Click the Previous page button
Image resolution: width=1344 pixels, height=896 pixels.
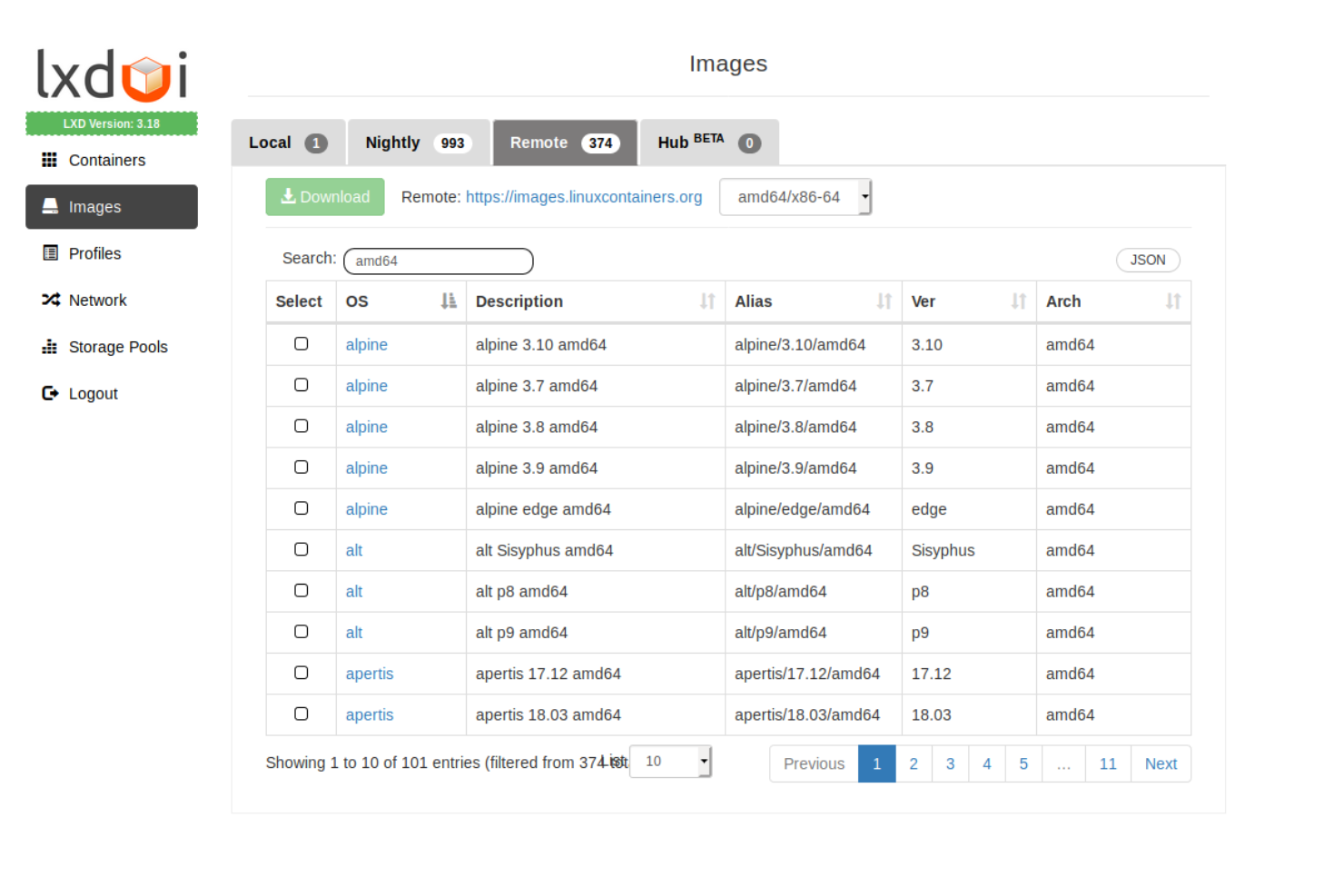(x=814, y=763)
